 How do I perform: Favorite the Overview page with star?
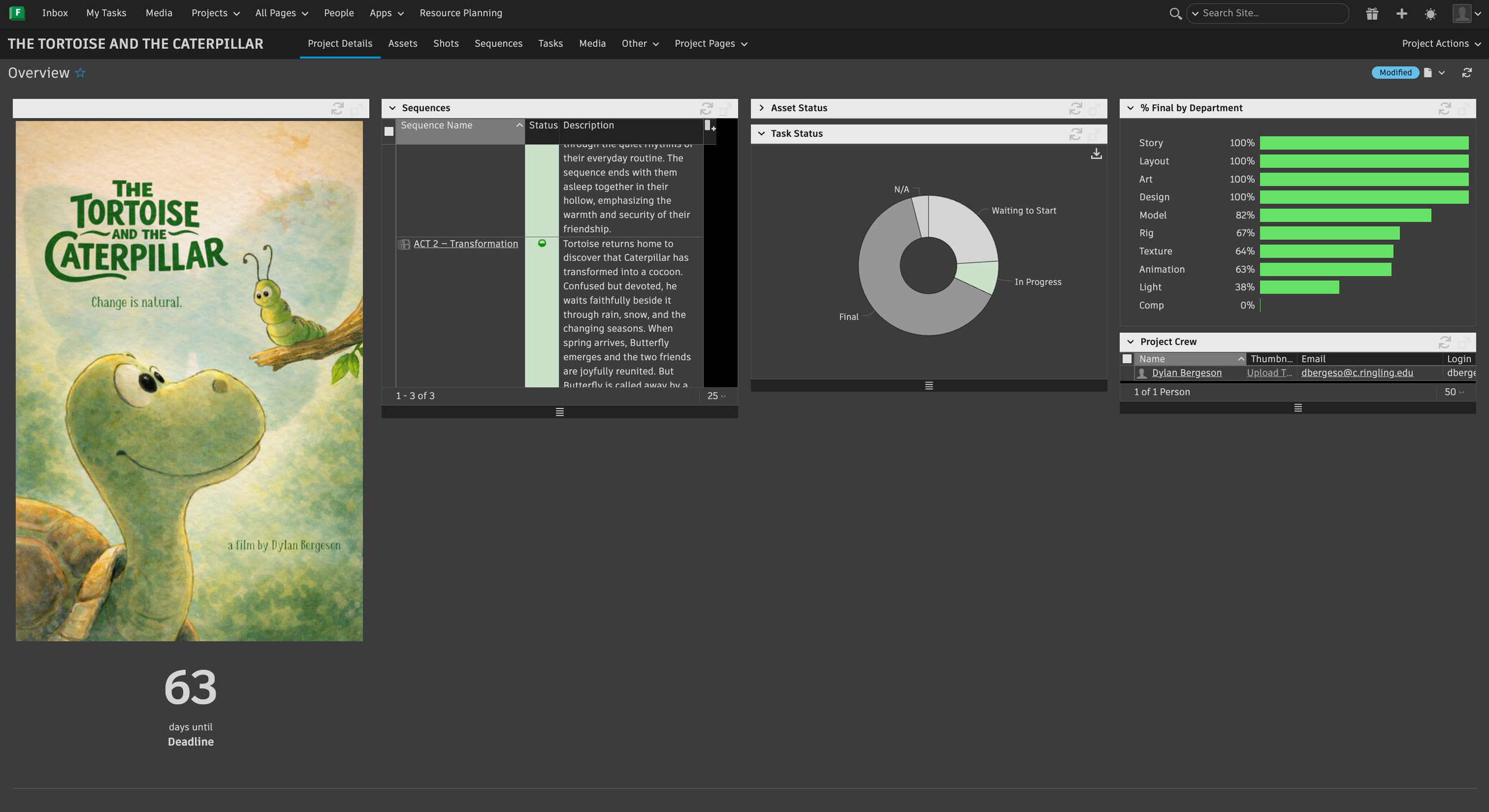[x=80, y=73]
